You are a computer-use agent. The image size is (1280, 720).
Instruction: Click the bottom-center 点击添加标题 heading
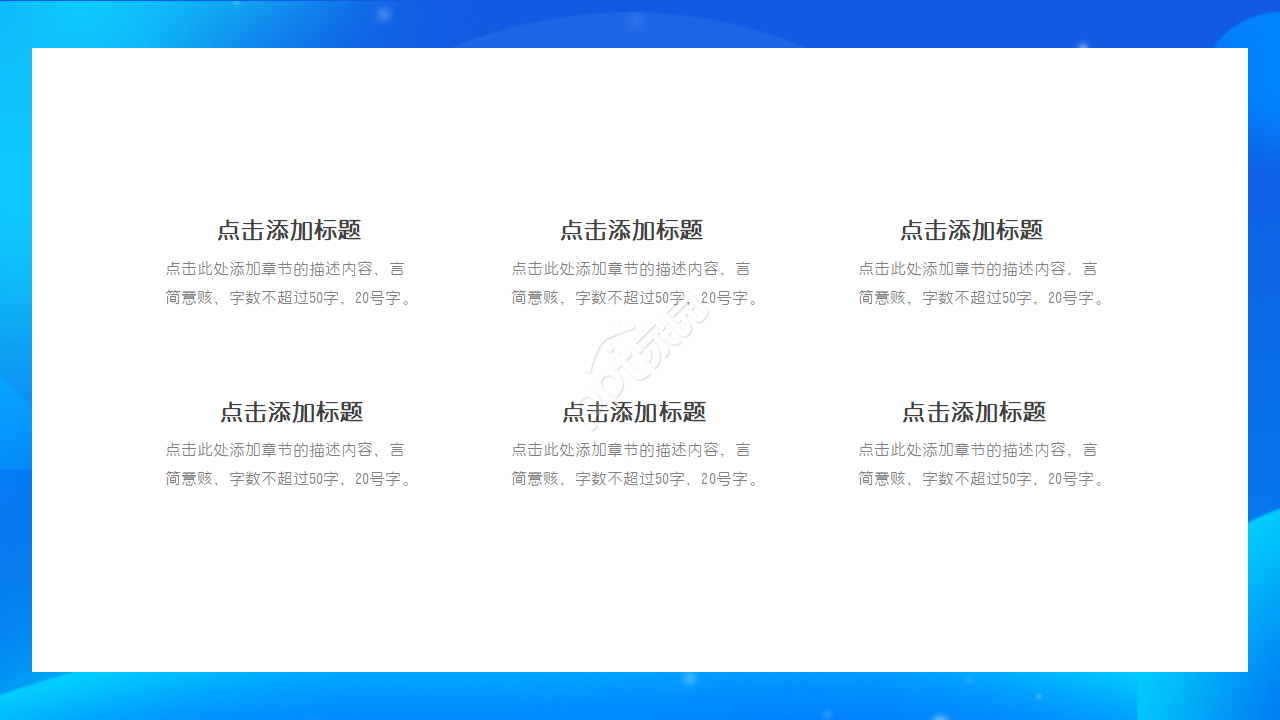click(x=634, y=412)
